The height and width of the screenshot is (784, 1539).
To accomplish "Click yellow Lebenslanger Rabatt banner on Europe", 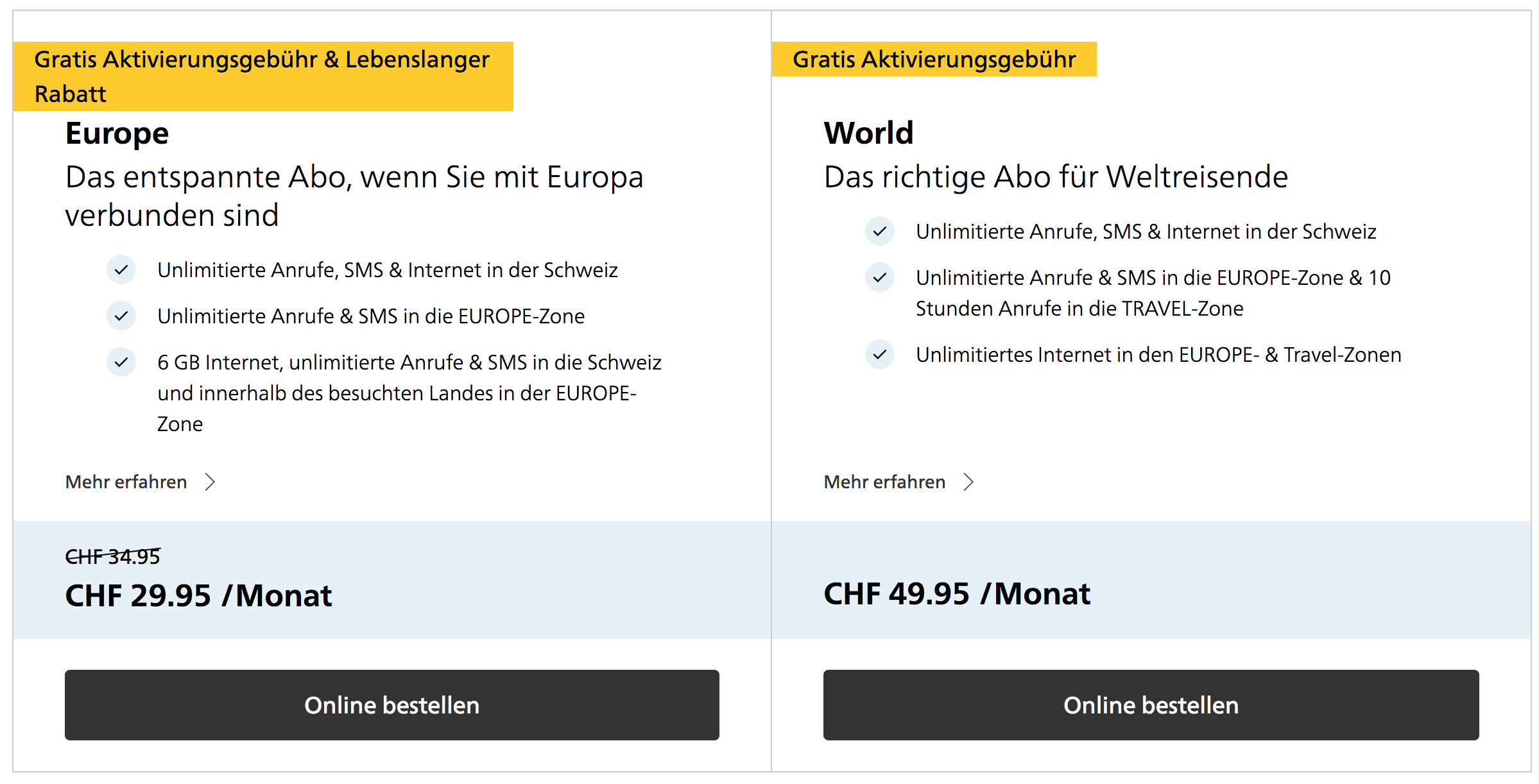I will 263,76.
